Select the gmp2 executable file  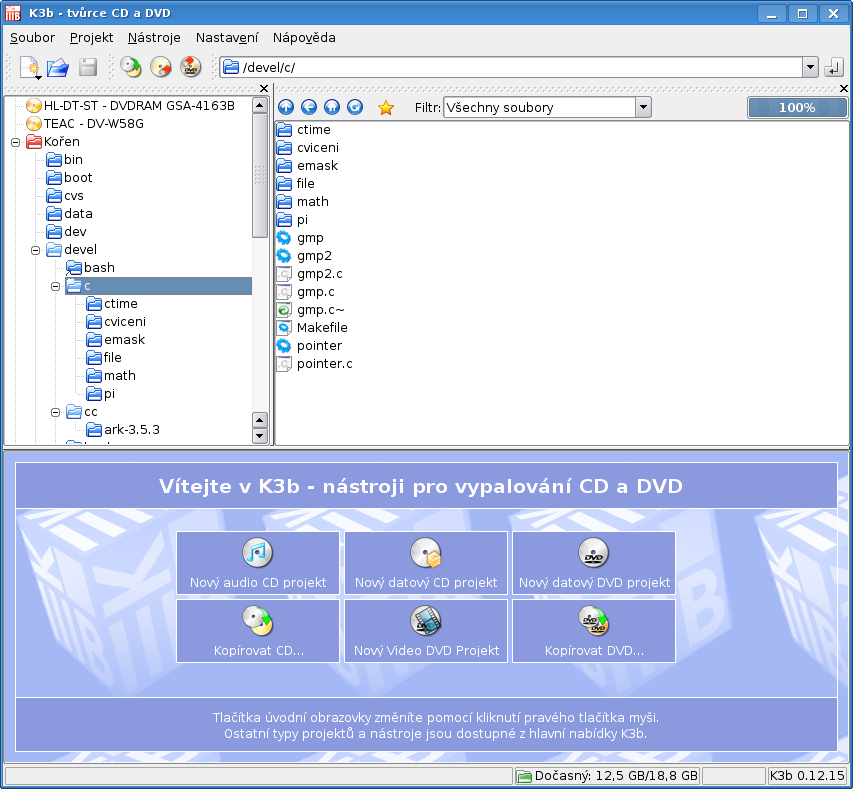[x=304, y=256]
